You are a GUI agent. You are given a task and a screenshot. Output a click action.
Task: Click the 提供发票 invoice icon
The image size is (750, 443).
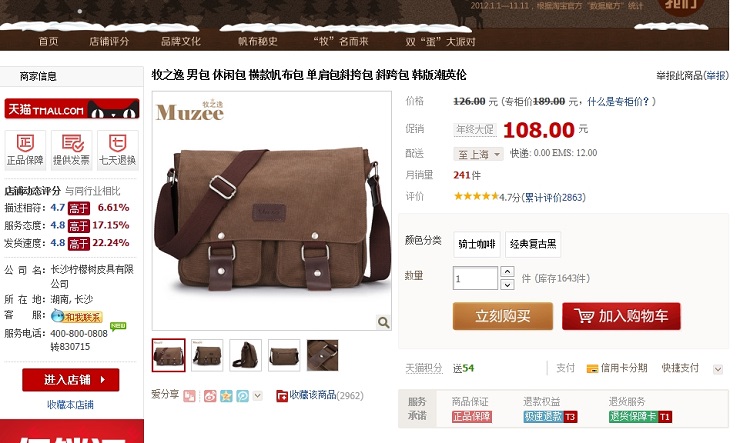[71, 150]
